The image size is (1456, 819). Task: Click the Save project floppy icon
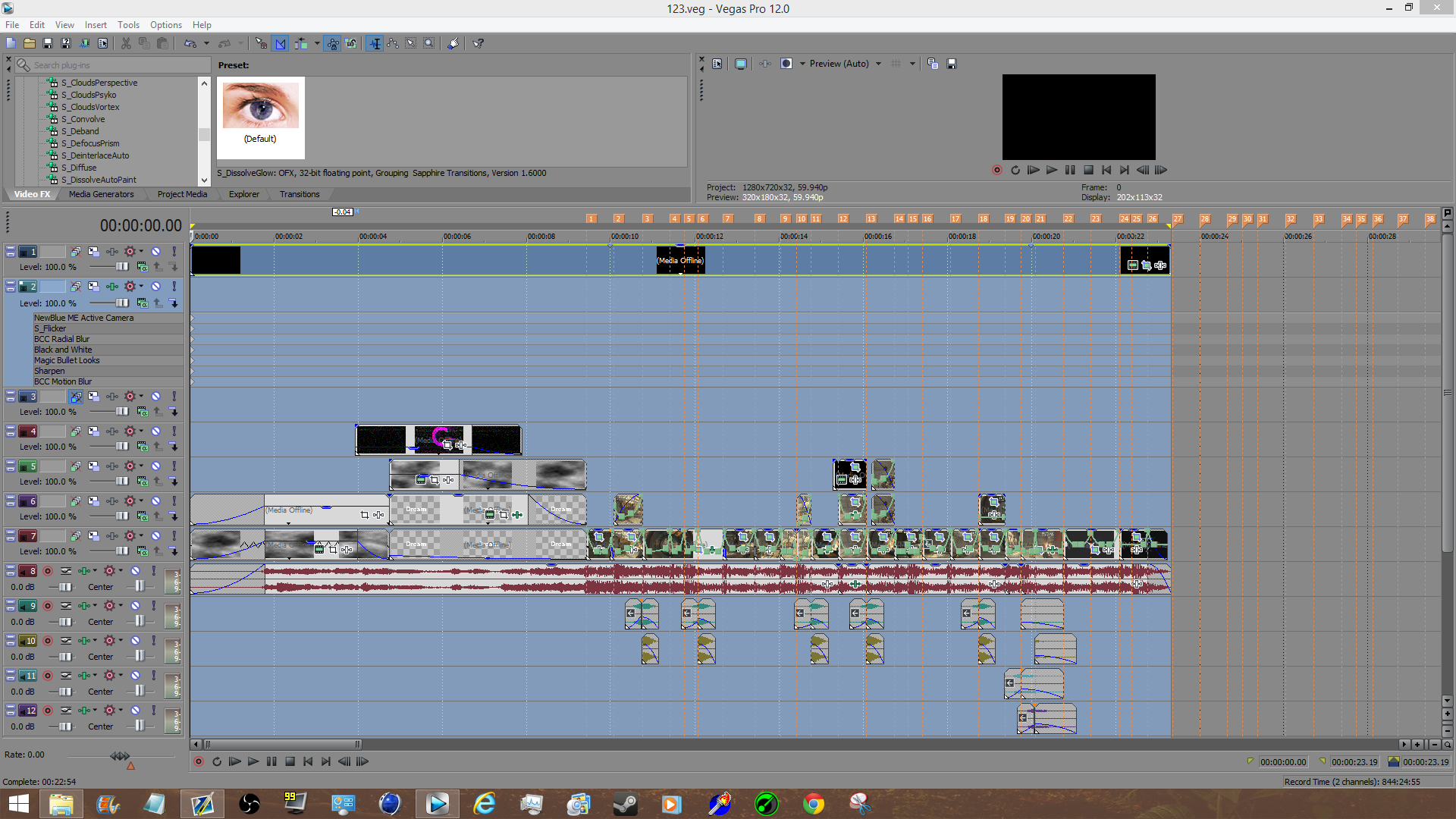(x=47, y=44)
